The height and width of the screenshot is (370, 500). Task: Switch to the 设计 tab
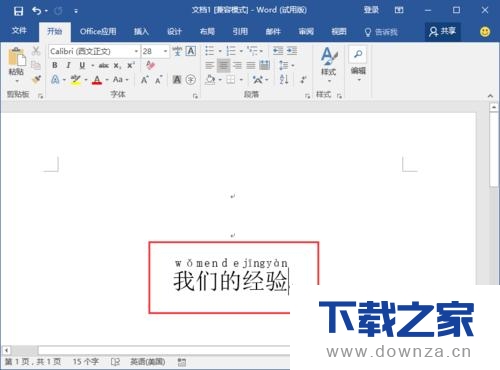[x=174, y=32]
